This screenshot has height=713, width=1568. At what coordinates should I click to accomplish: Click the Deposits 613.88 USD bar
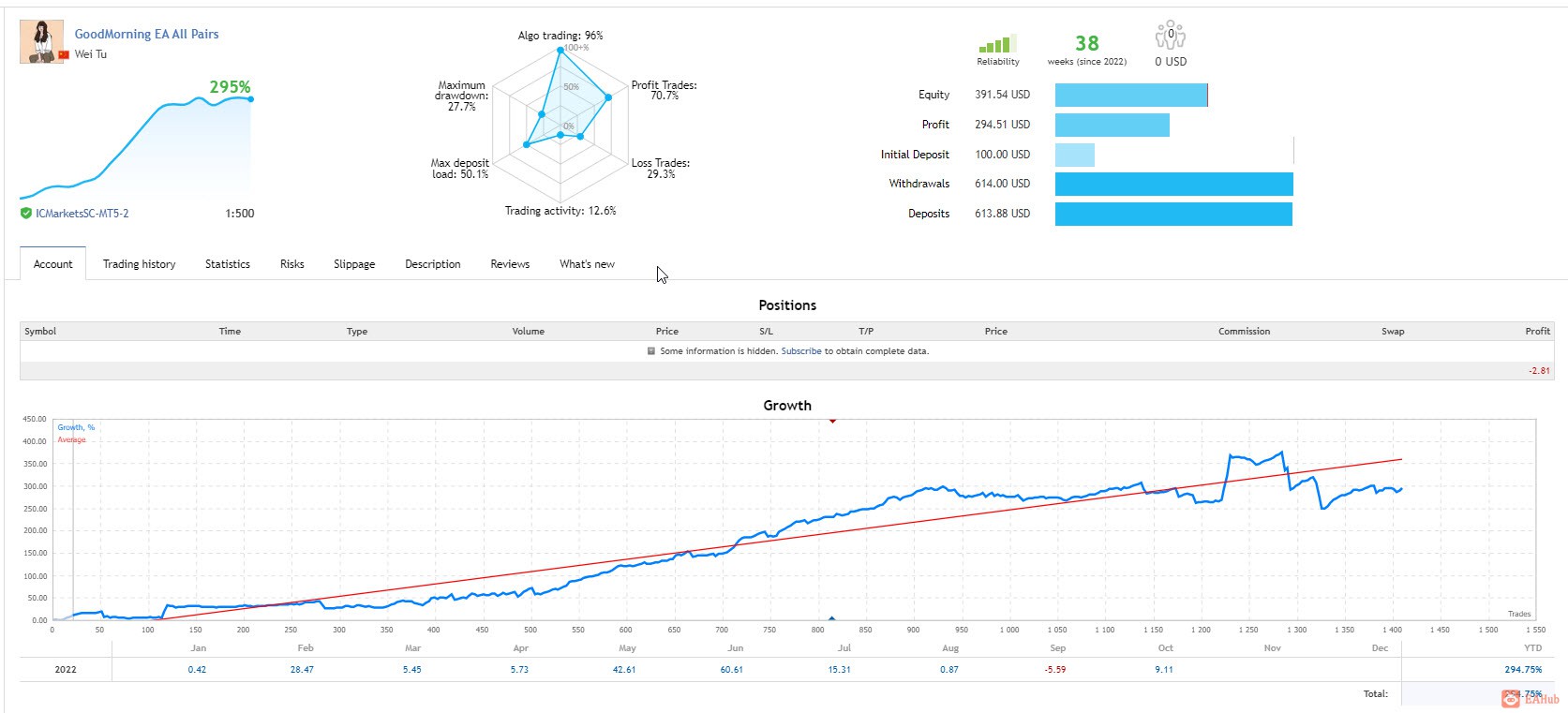tap(1173, 214)
